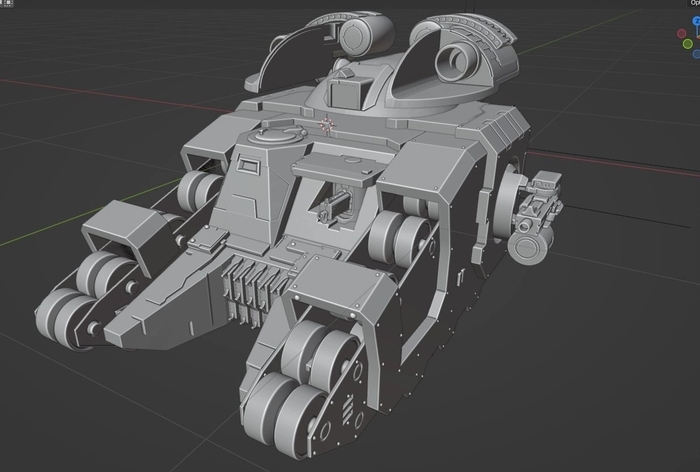Click the 3D cursor near the turret base
The image size is (700, 472).
327,125
